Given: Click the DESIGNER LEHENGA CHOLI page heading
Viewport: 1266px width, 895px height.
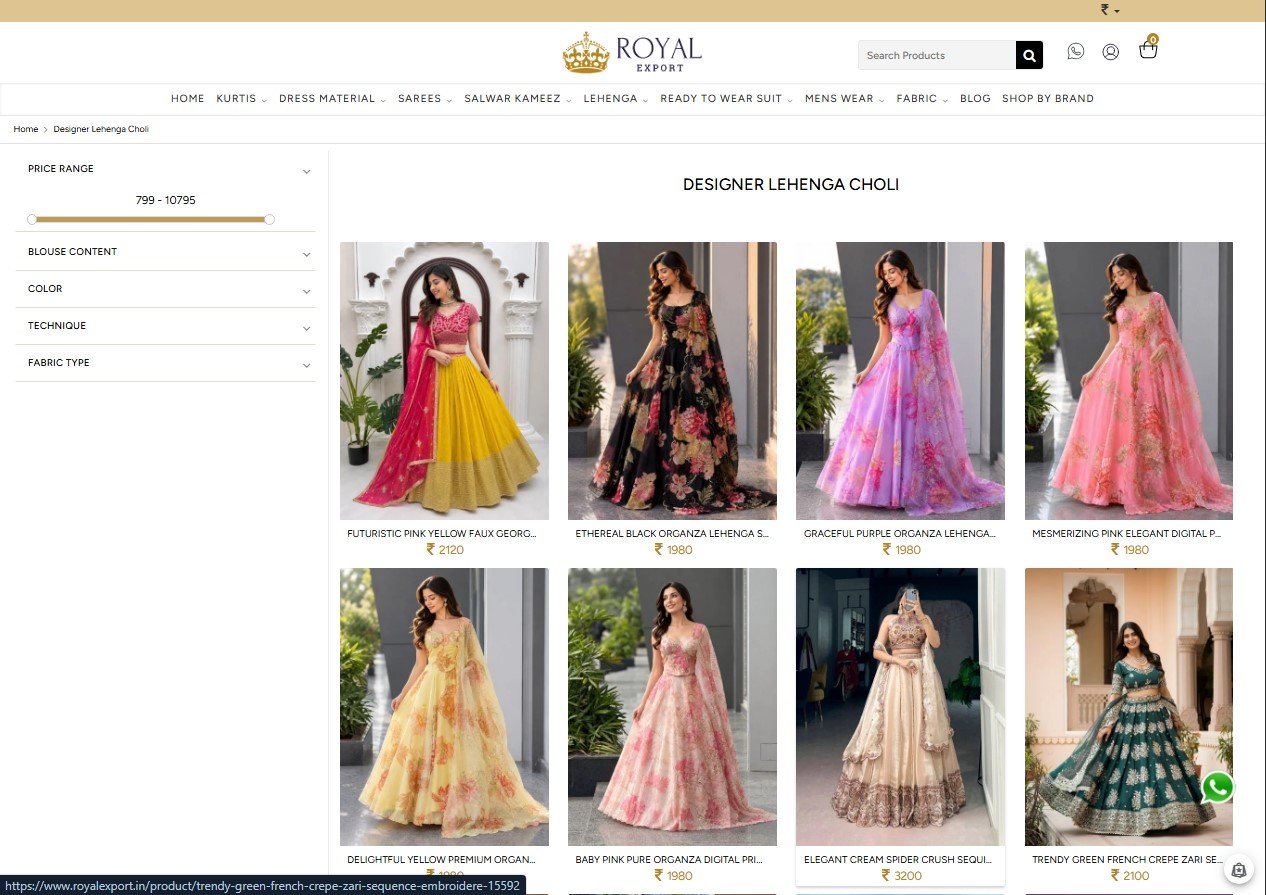Looking at the screenshot, I should [791, 185].
